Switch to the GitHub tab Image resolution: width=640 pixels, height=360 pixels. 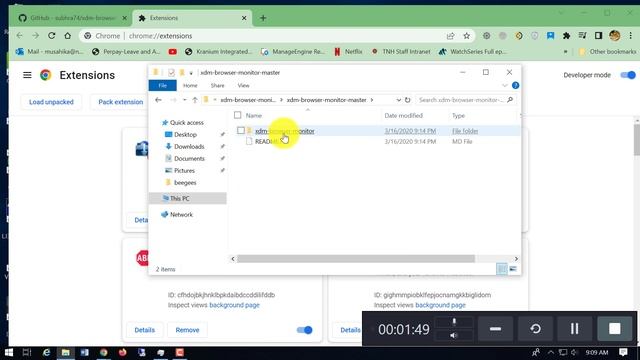click(73, 18)
